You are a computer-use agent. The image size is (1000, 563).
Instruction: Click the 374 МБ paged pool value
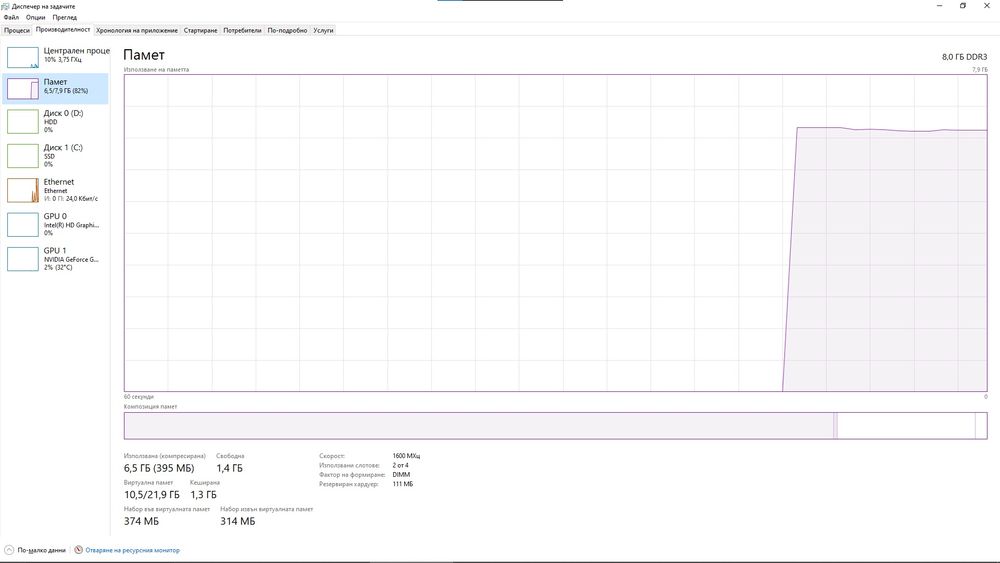[x=142, y=521]
